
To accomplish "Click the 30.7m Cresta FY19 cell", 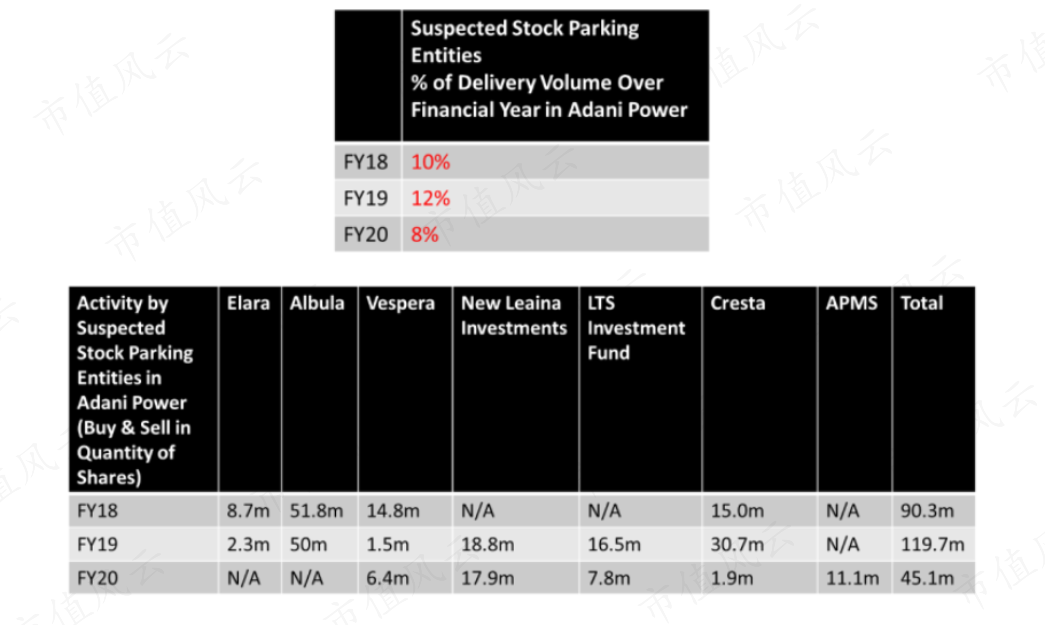I will coord(759,544).
